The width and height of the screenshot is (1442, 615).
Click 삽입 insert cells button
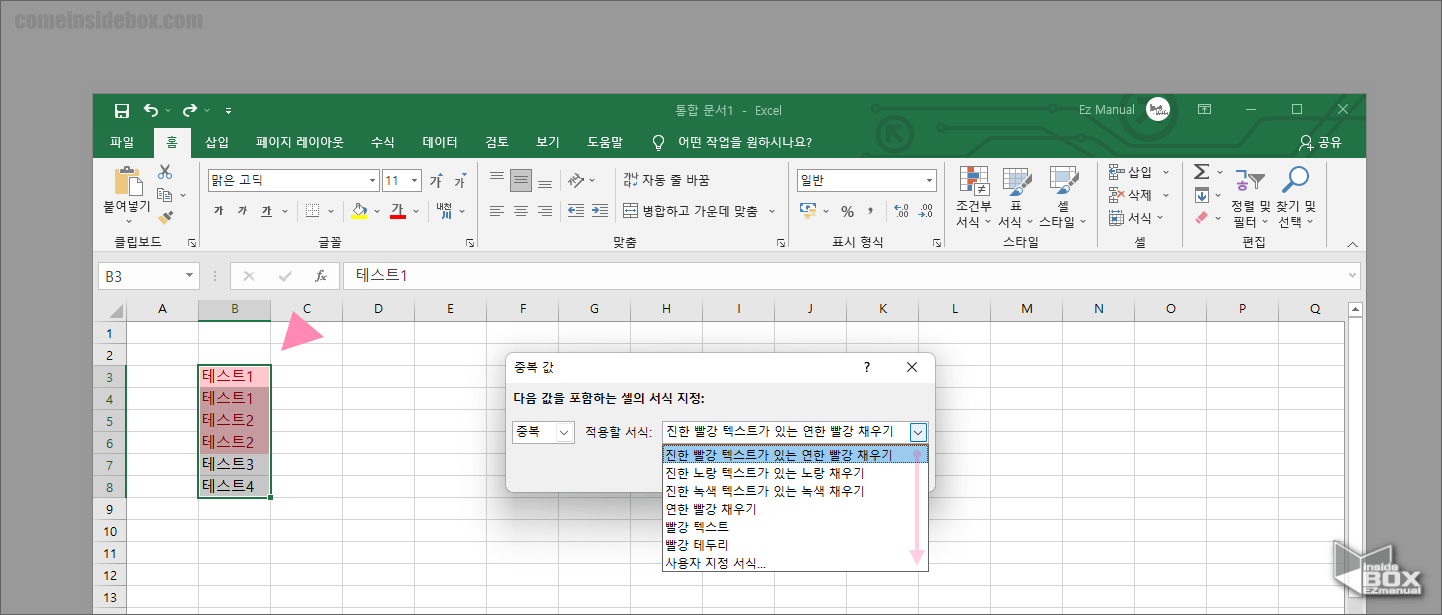(x=1139, y=172)
